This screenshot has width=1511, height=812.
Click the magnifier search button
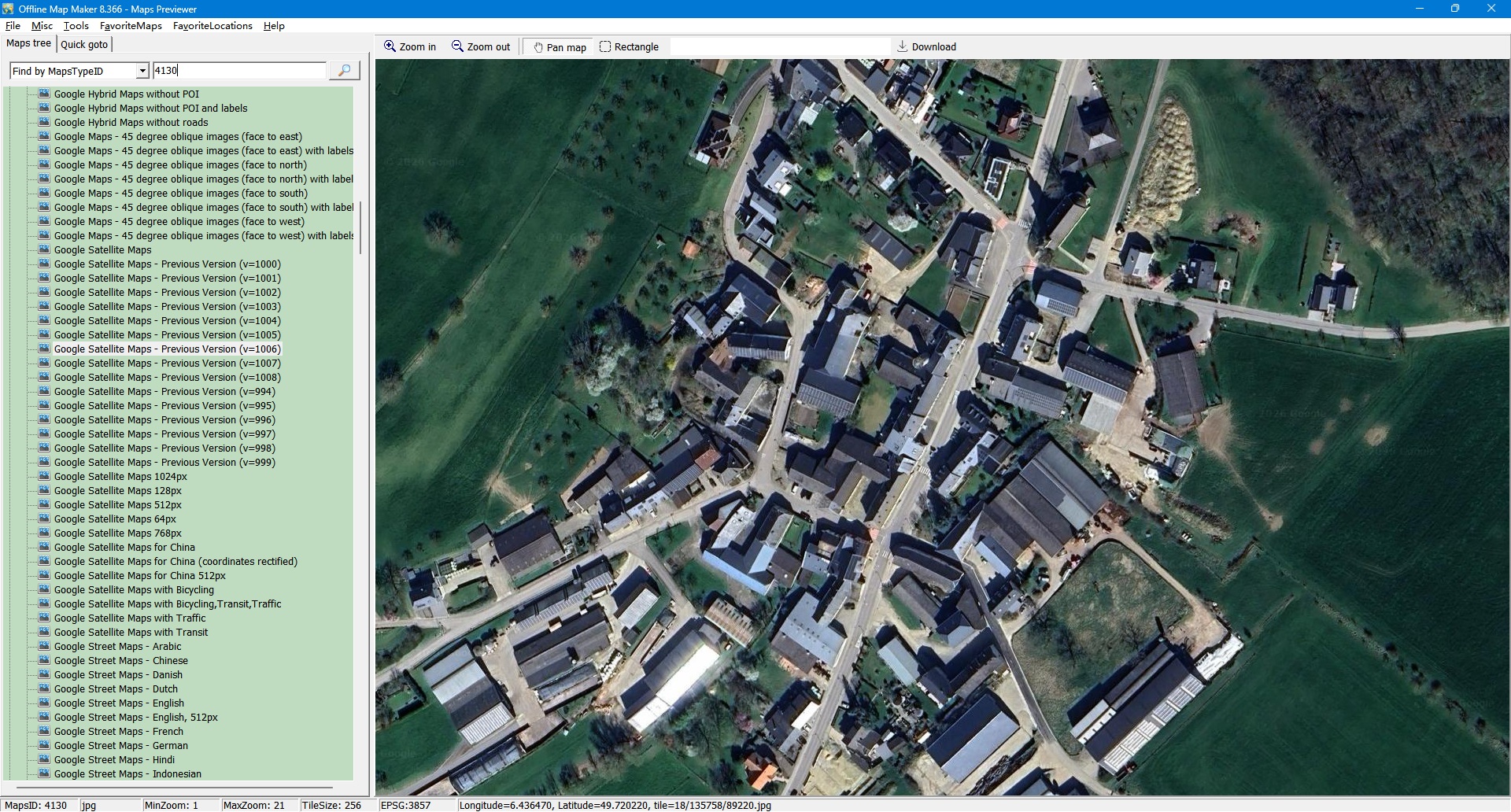point(344,71)
